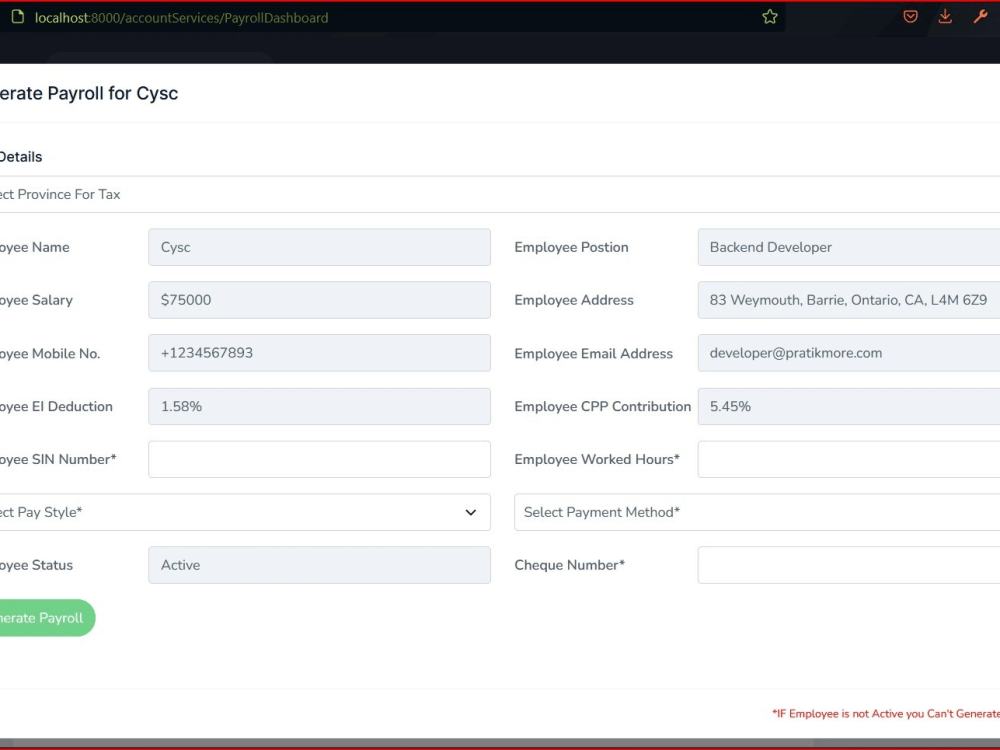The image size is (1000, 750).
Task: Click the Employee Email Address field
Action: (x=850, y=353)
